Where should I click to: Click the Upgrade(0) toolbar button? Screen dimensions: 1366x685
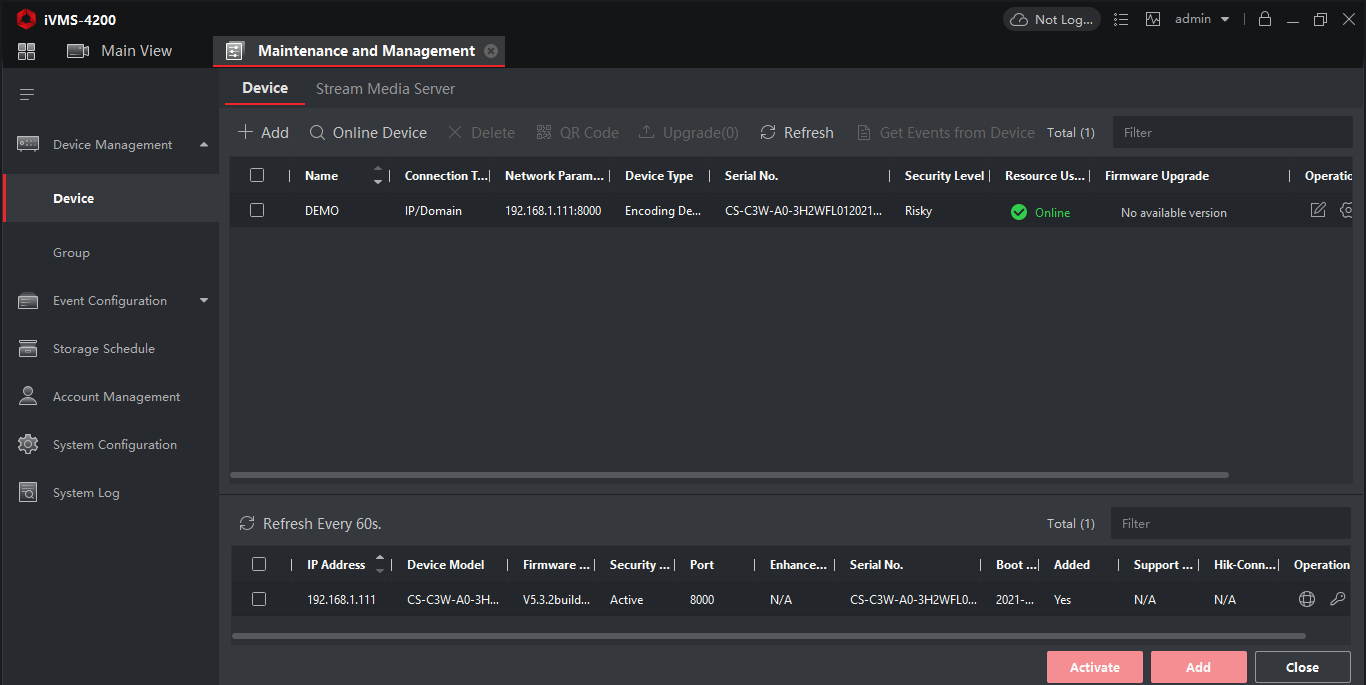689,132
